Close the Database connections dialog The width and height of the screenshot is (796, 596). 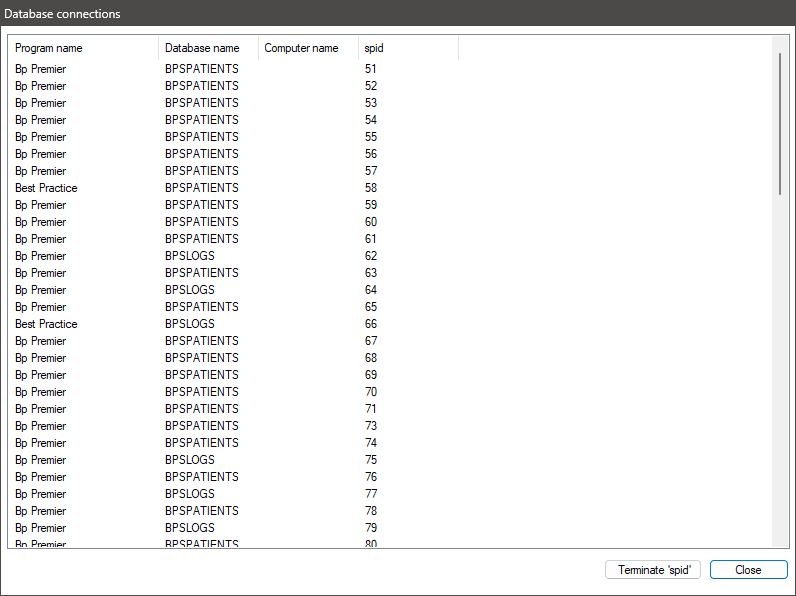pyautogui.click(x=748, y=570)
